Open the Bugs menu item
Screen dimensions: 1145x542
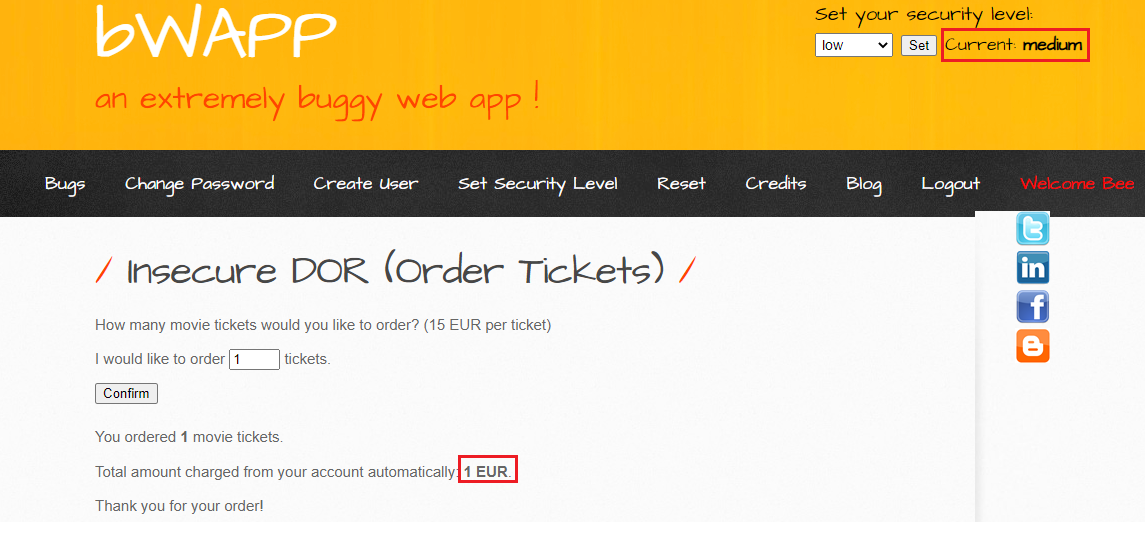(x=65, y=183)
